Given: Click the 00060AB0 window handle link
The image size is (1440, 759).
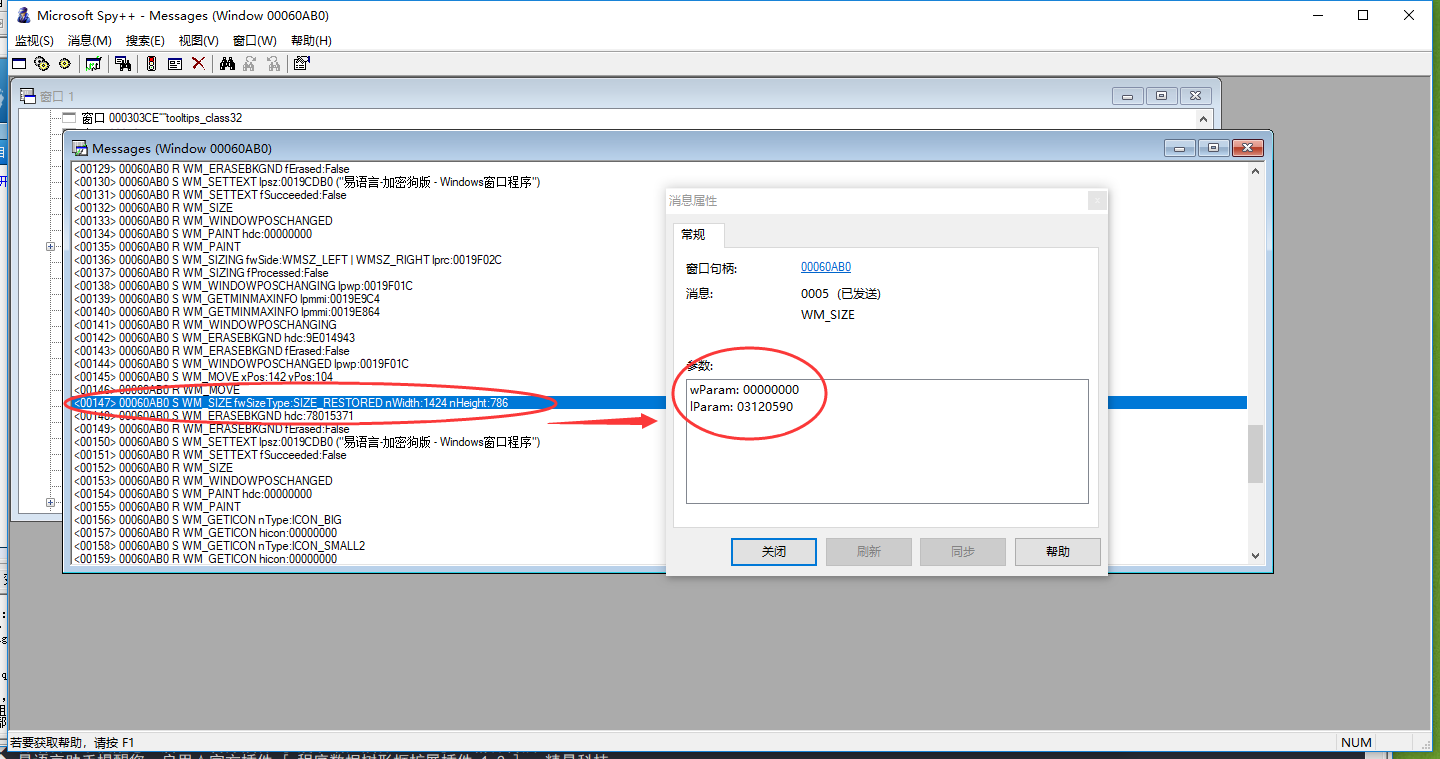Looking at the screenshot, I should pos(825,267).
